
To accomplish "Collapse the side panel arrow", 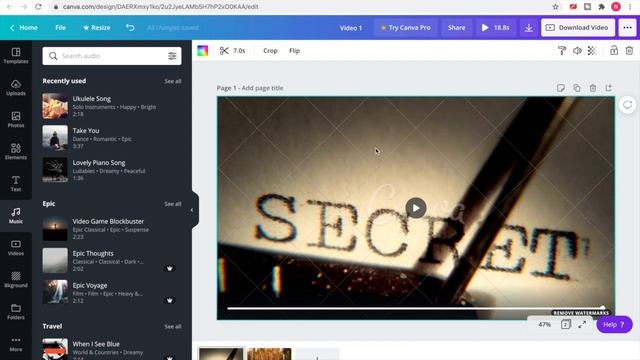I will pyautogui.click(x=192, y=210).
